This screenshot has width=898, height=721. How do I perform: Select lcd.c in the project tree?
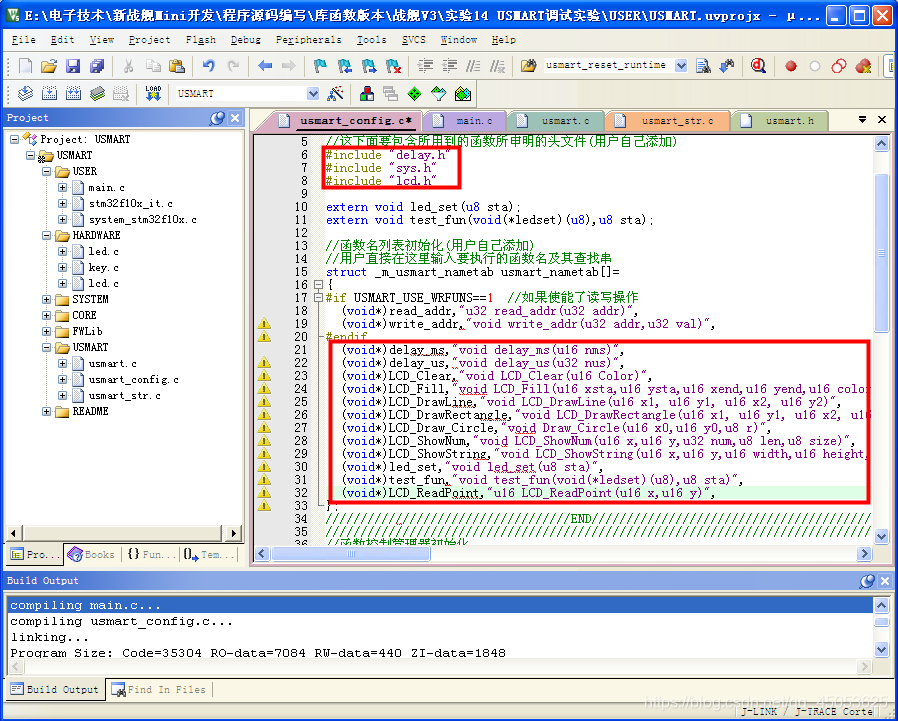(x=103, y=283)
